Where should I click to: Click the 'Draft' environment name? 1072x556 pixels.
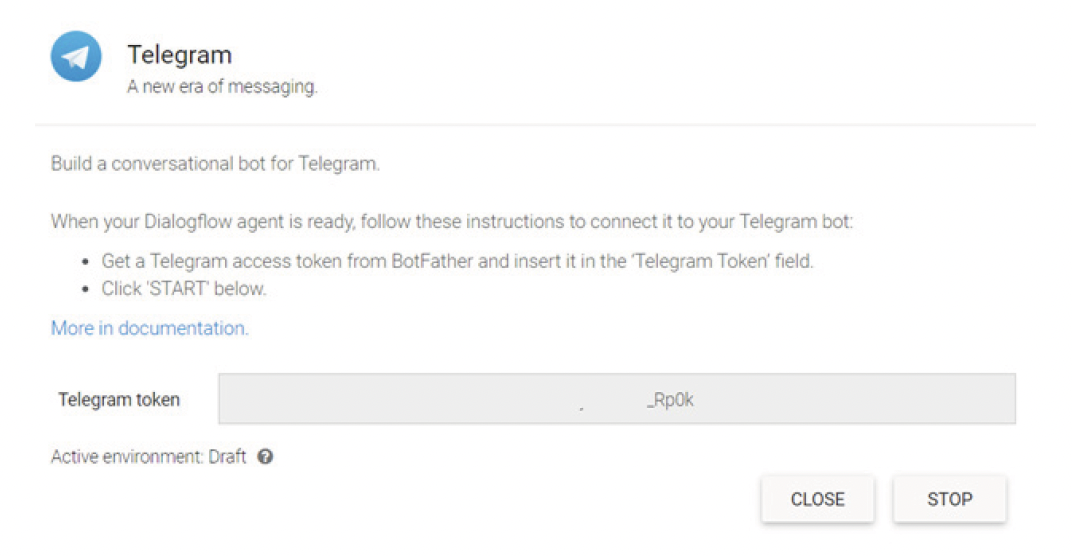tap(227, 457)
